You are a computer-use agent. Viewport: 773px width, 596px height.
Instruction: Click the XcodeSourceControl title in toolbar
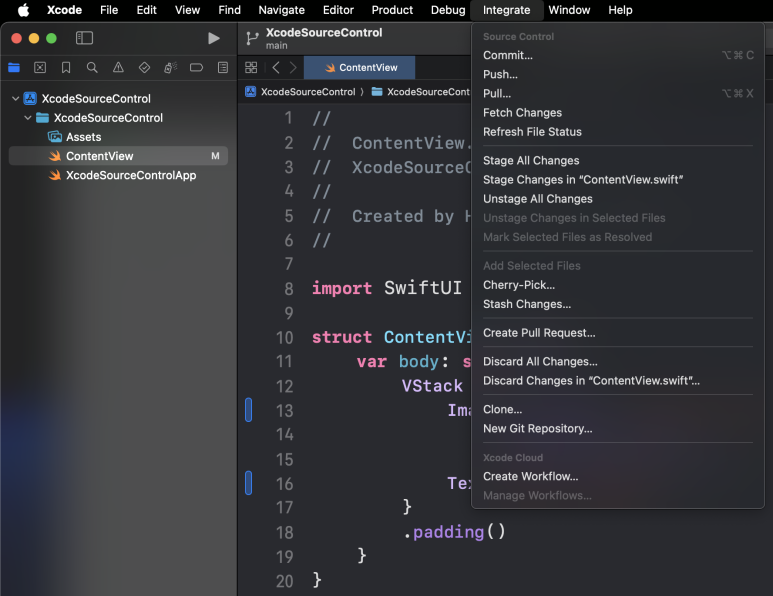tap(324, 33)
